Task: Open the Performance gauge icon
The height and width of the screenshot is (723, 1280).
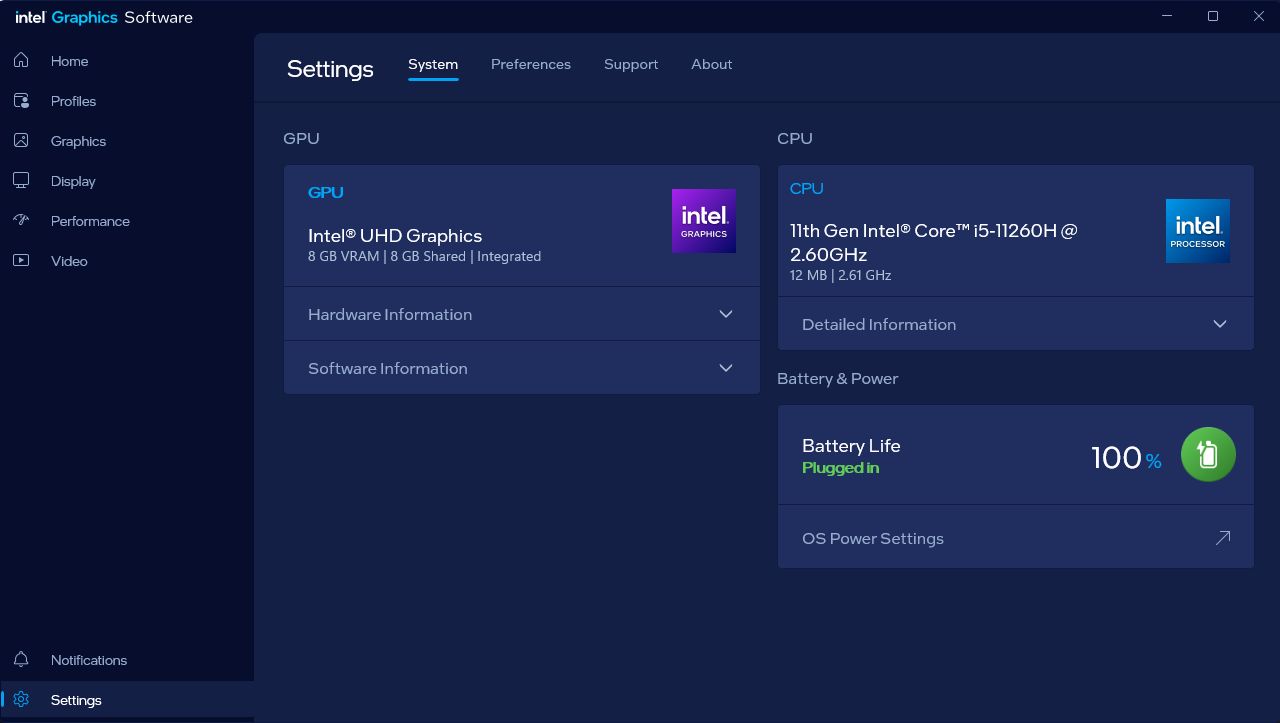Action: point(21,221)
